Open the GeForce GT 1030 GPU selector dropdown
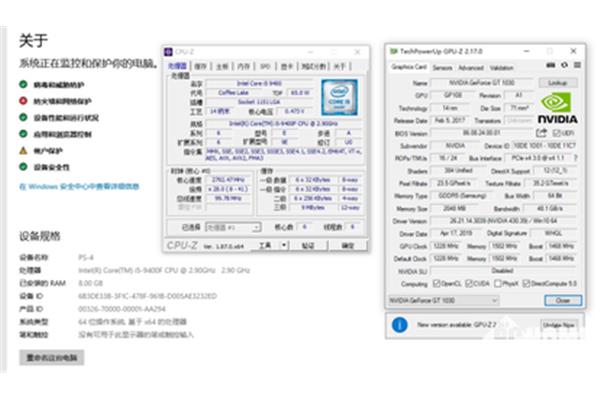Image resolution: width=600 pixels, height=400 pixels. pyautogui.click(x=443, y=300)
